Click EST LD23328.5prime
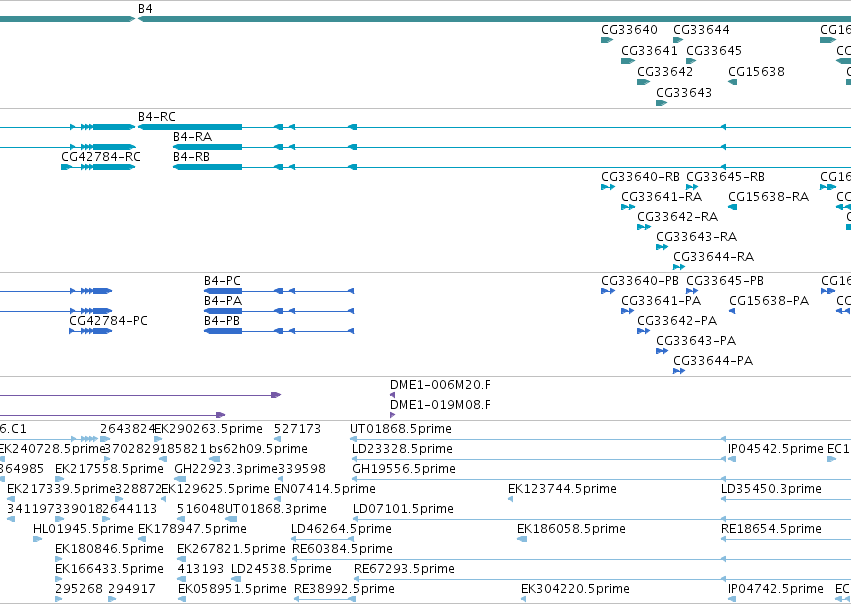The width and height of the screenshot is (851, 604). (402, 449)
